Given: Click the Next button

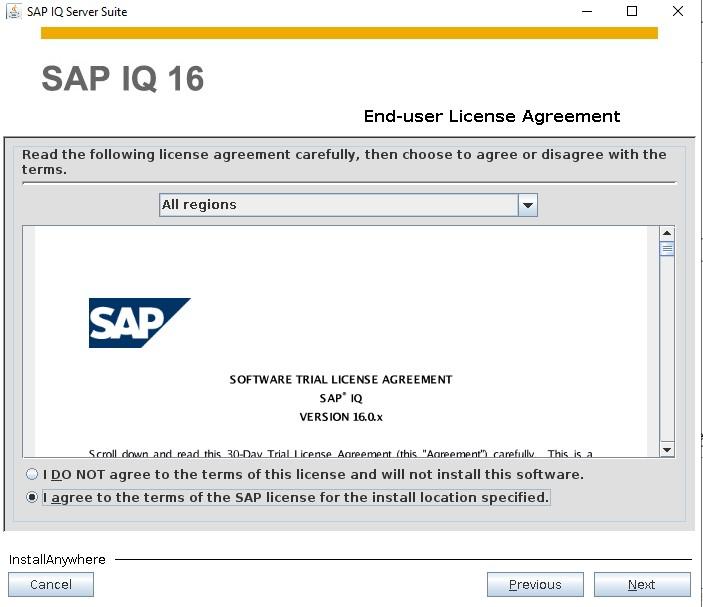Looking at the screenshot, I should pyautogui.click(x=642, y=585).
